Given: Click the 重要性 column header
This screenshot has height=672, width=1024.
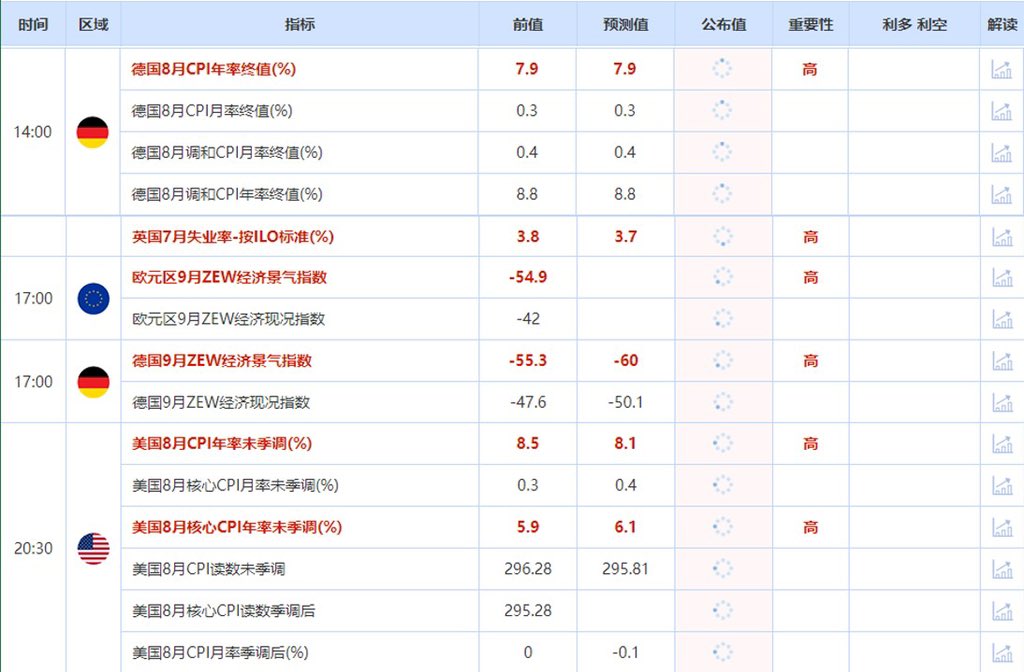Looking at the screenshot, I should tap(810, 24).
